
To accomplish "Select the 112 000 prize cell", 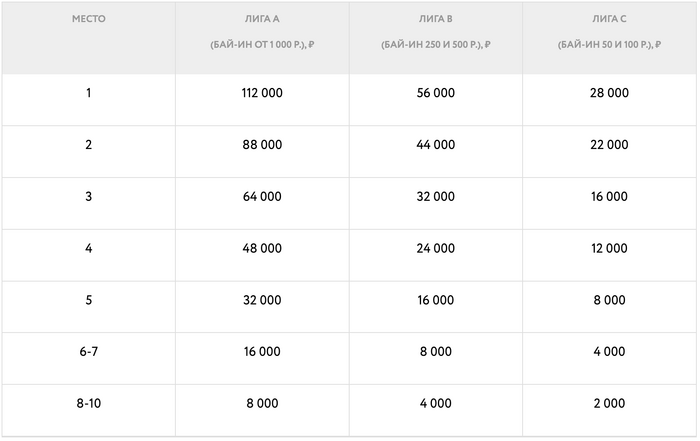I will tap(262, 93).
